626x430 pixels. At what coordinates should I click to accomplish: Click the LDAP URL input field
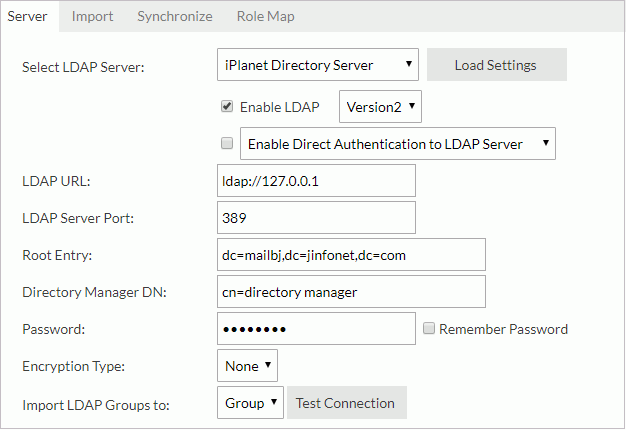pos(315,181)
